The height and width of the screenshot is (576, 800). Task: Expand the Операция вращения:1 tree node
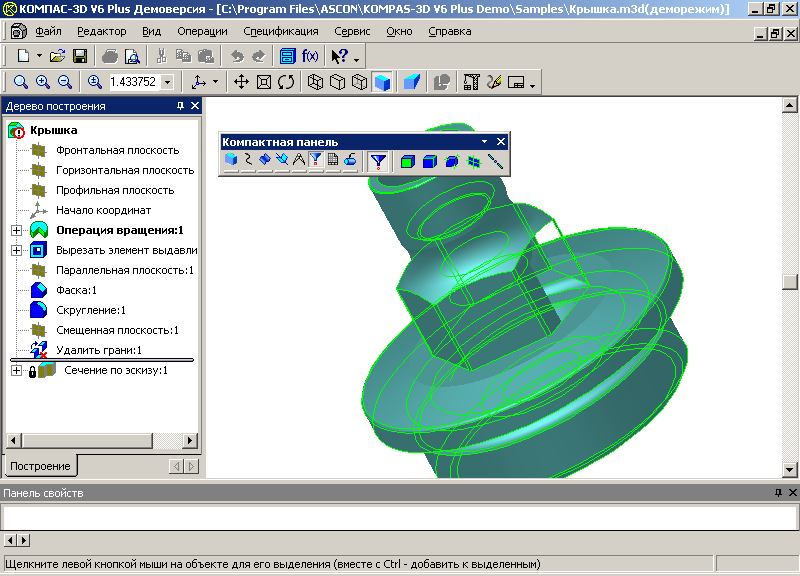coord(16,230)
